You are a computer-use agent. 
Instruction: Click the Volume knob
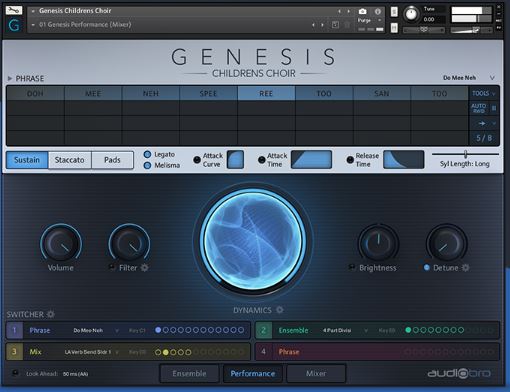[x=61, y=243]
